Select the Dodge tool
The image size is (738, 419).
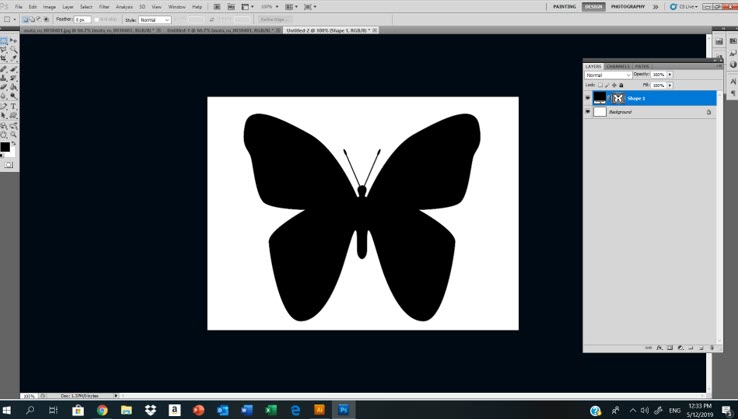click(13, 96)
